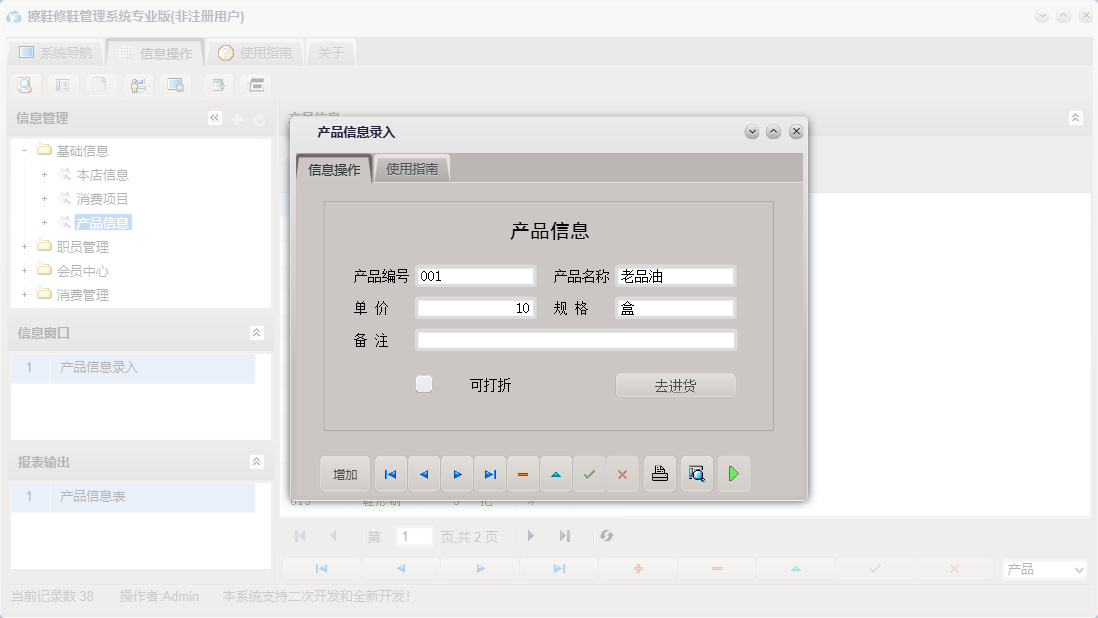Expand the 职员管理 tree node
The image size is (1098, 618).
pos(24,246)
